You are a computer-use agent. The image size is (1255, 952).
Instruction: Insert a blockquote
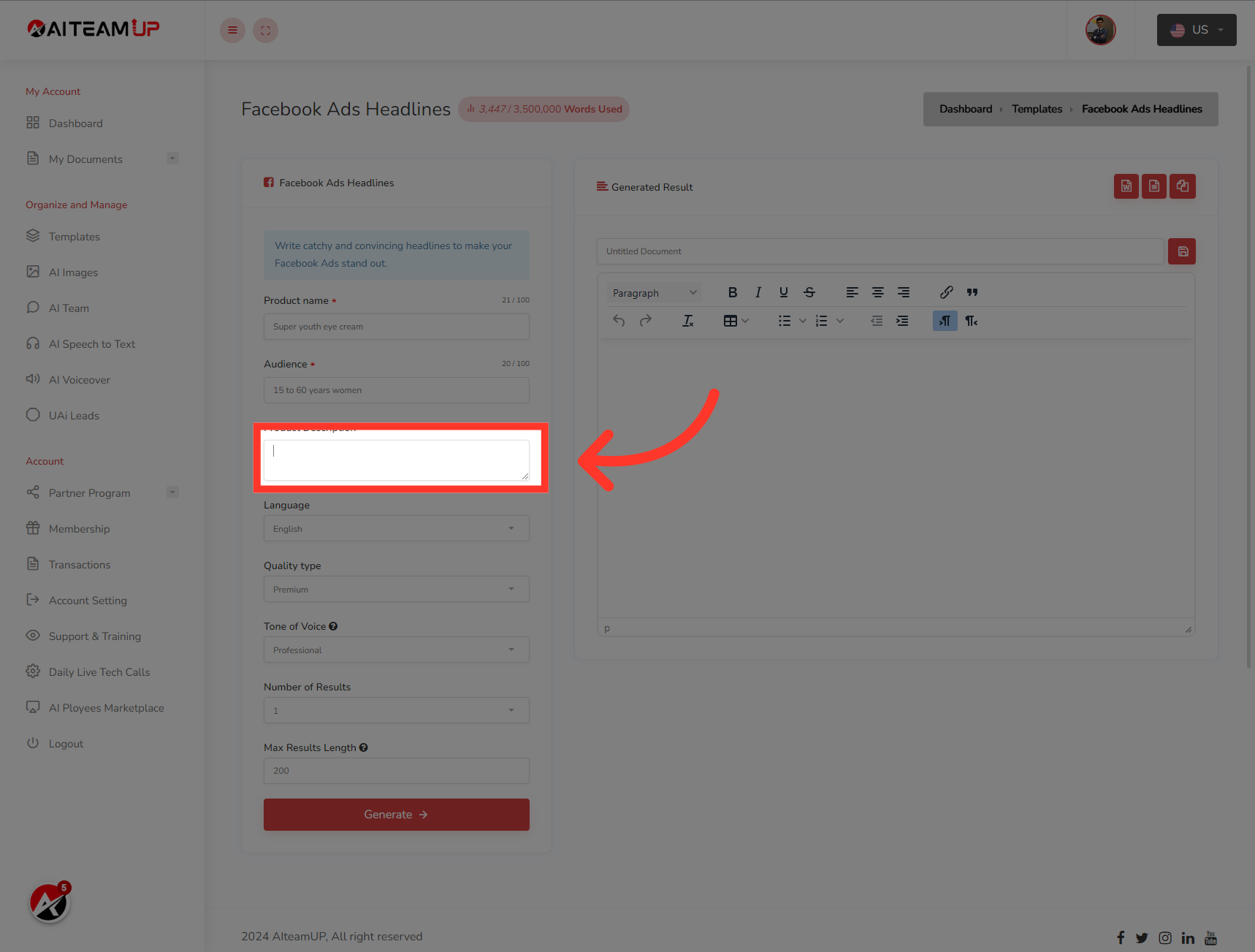click(972, 292)
